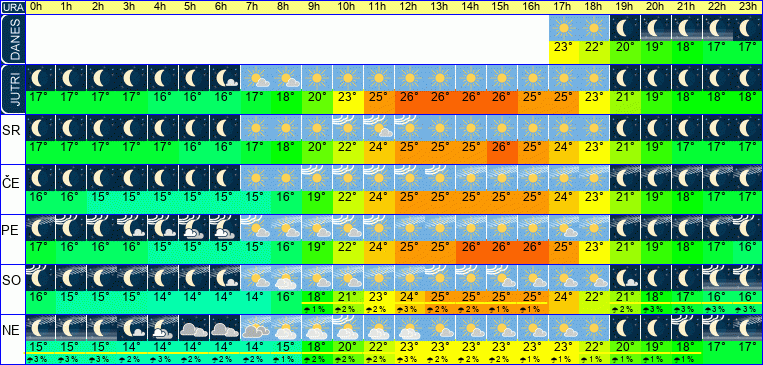Select the 26° temperature for PE at 16h
Image resolution: width=763 pixels, height=365 pixels.
point(533,246)
